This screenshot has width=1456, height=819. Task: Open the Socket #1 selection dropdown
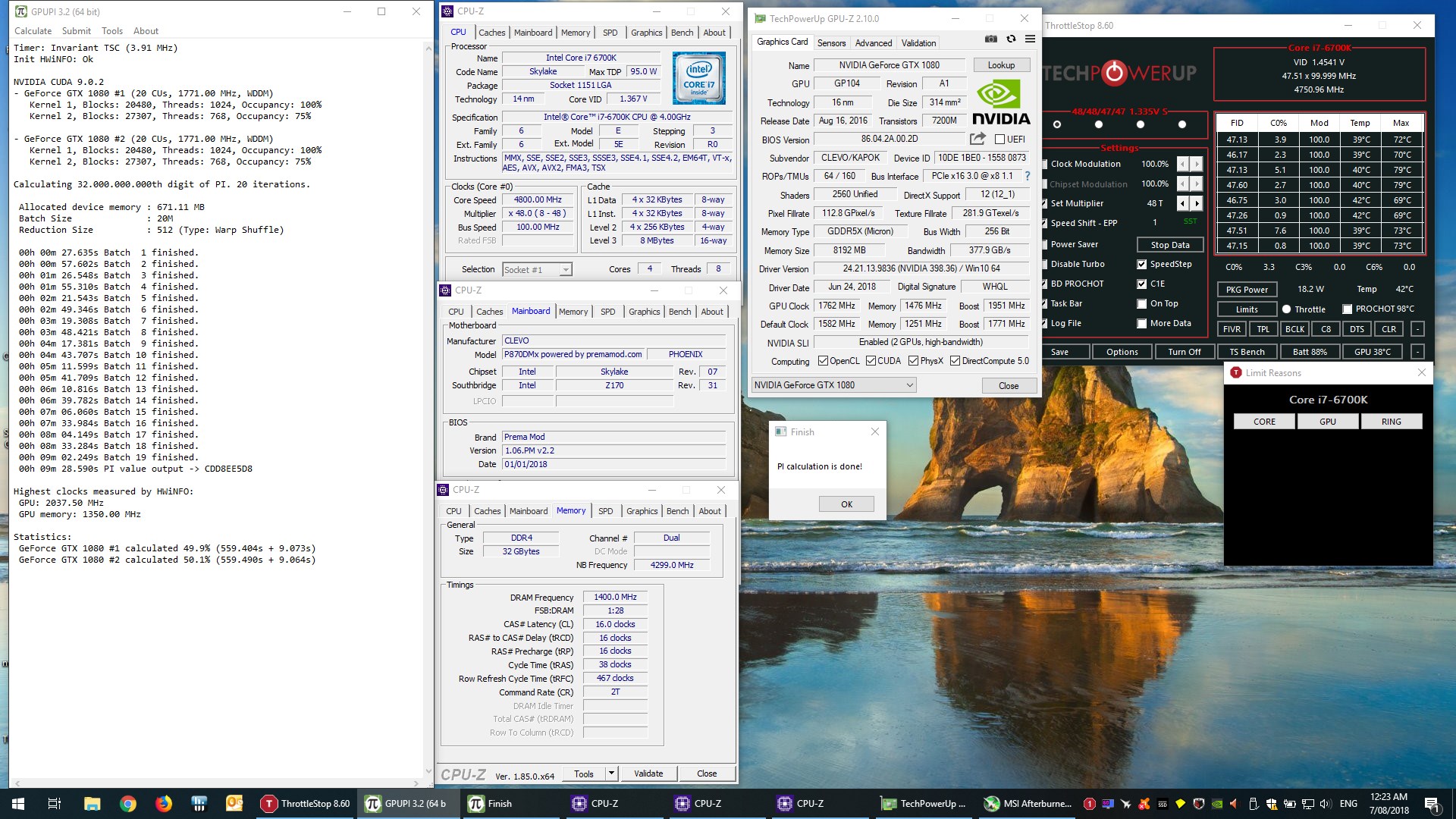tap(537, 270)
